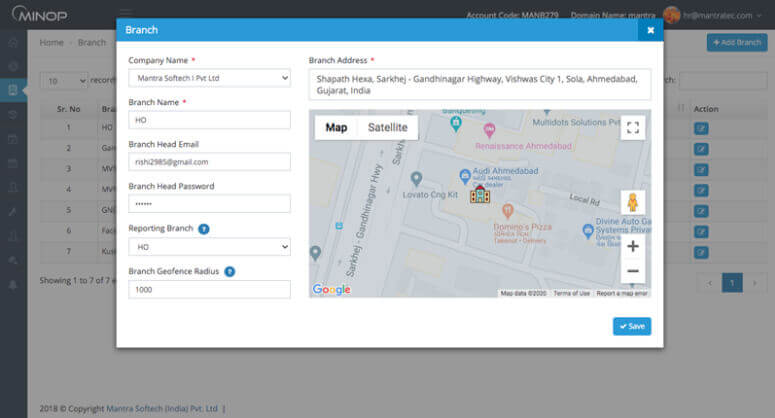
Task: Click branch location marker on map
Action: pos(480,194)
